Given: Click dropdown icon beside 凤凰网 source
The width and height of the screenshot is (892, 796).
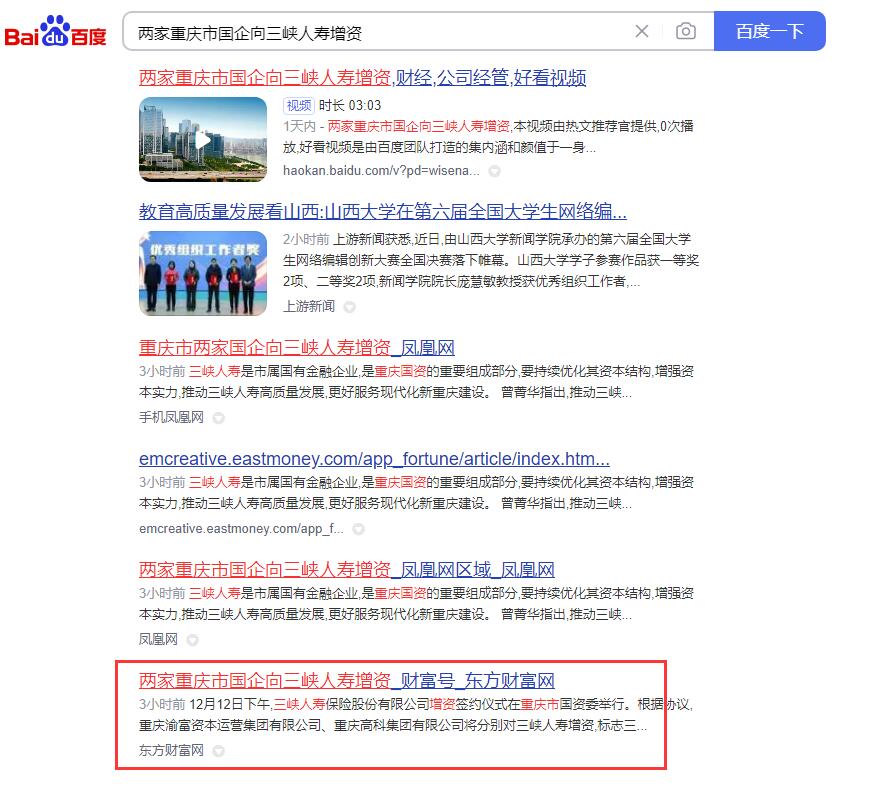Looking at the screenshot, I should 192,640.
